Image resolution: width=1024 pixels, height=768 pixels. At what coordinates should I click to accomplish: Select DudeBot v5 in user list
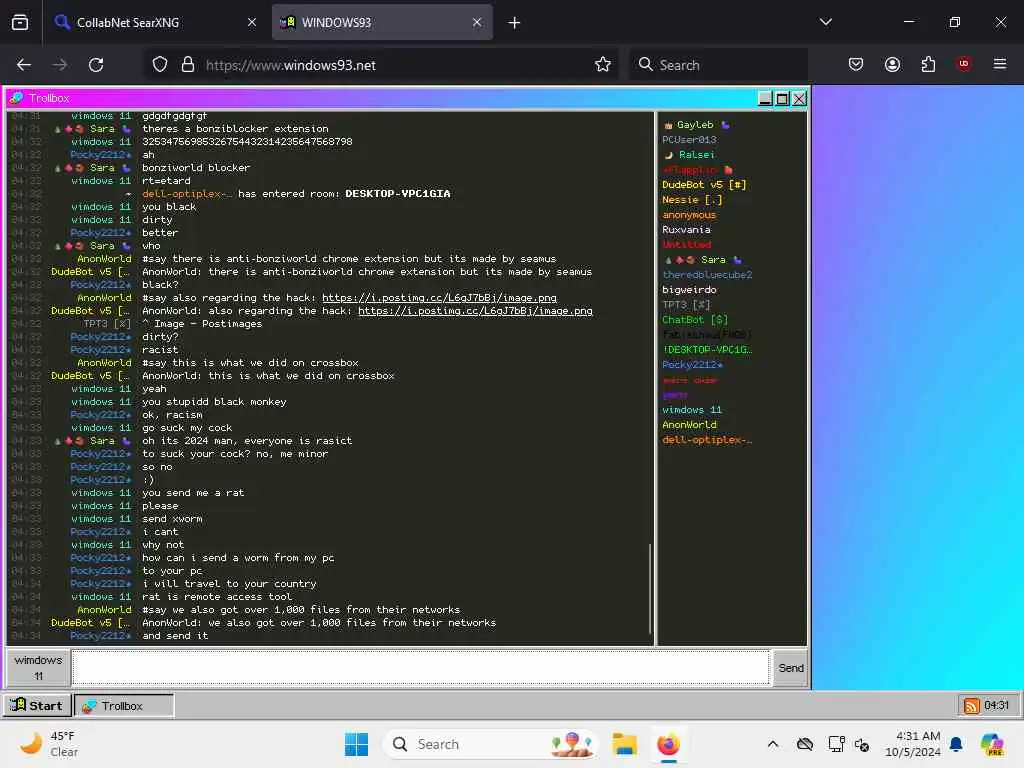[704, 185]
